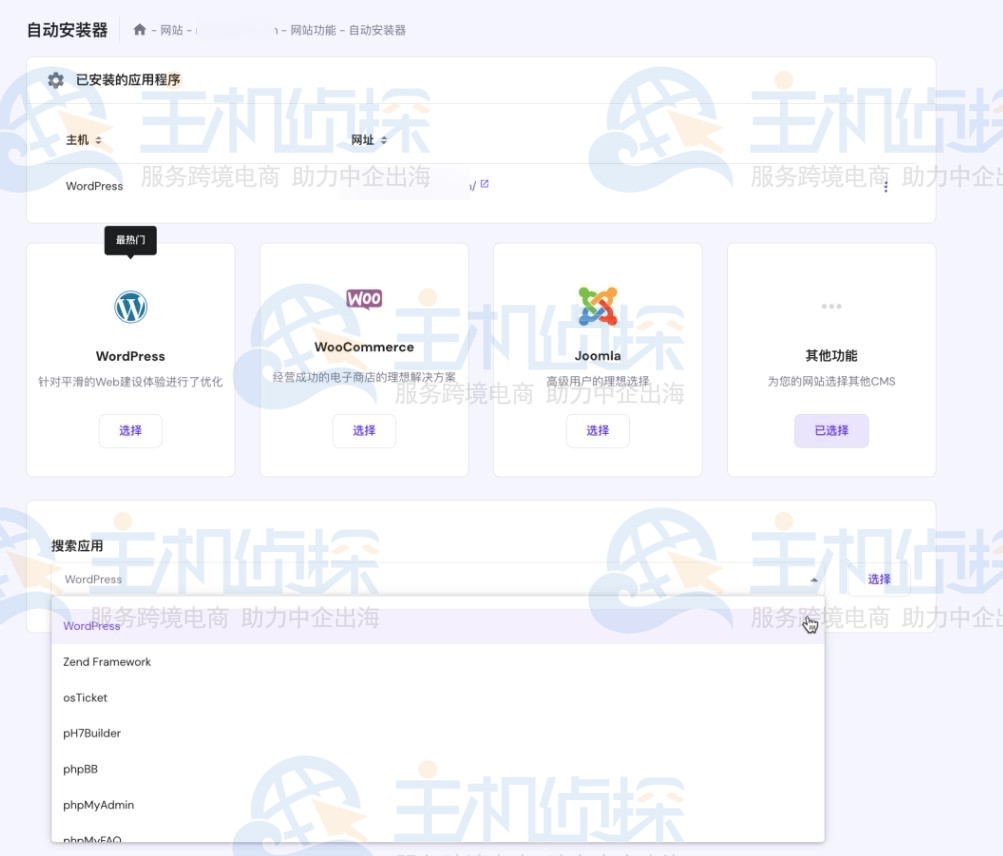Collapse the search application dropdown arrow
Screen dimensions: 1003x856
tap(814, 580)
